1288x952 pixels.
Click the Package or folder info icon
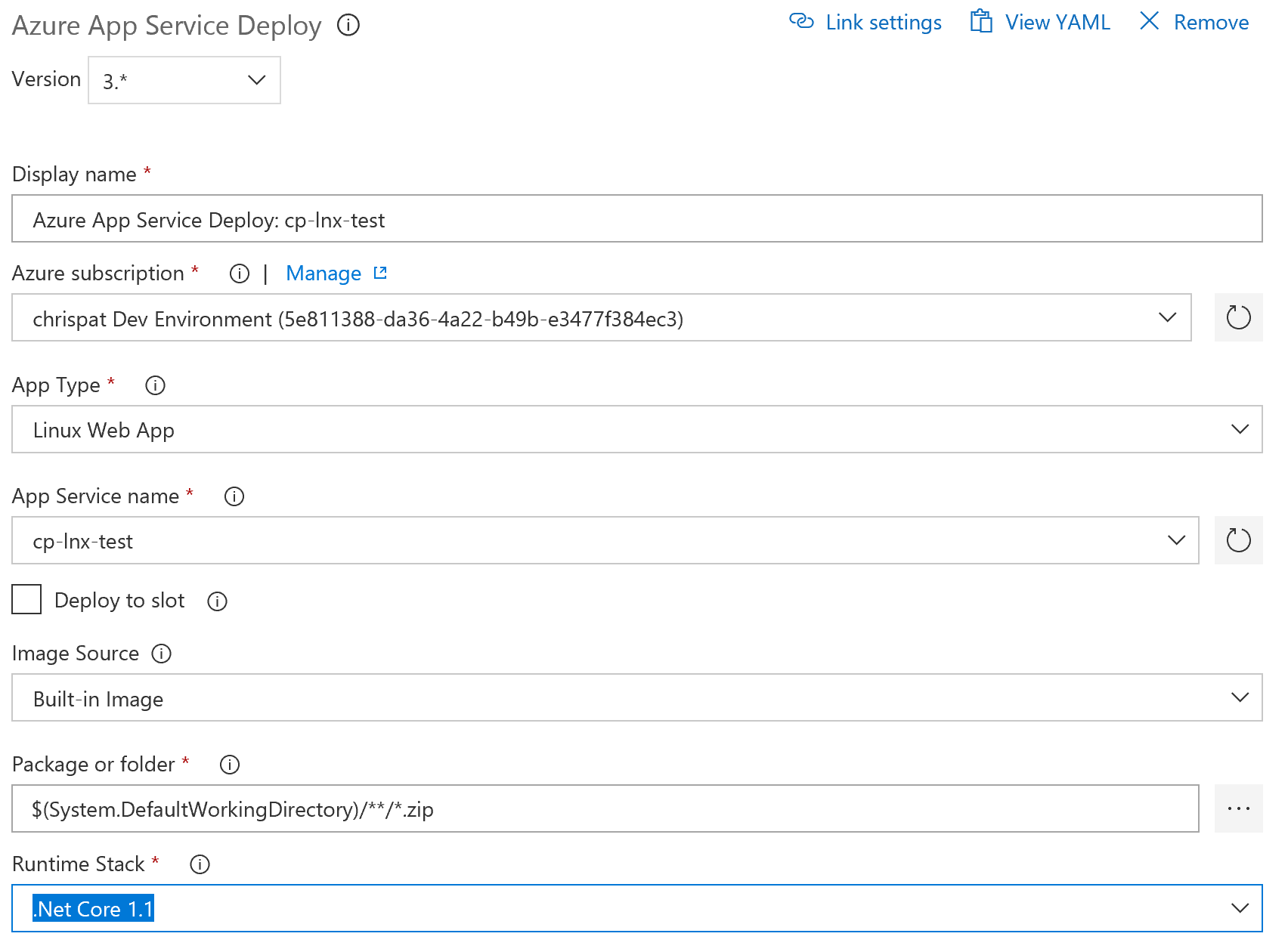click(x=230, y=765)
